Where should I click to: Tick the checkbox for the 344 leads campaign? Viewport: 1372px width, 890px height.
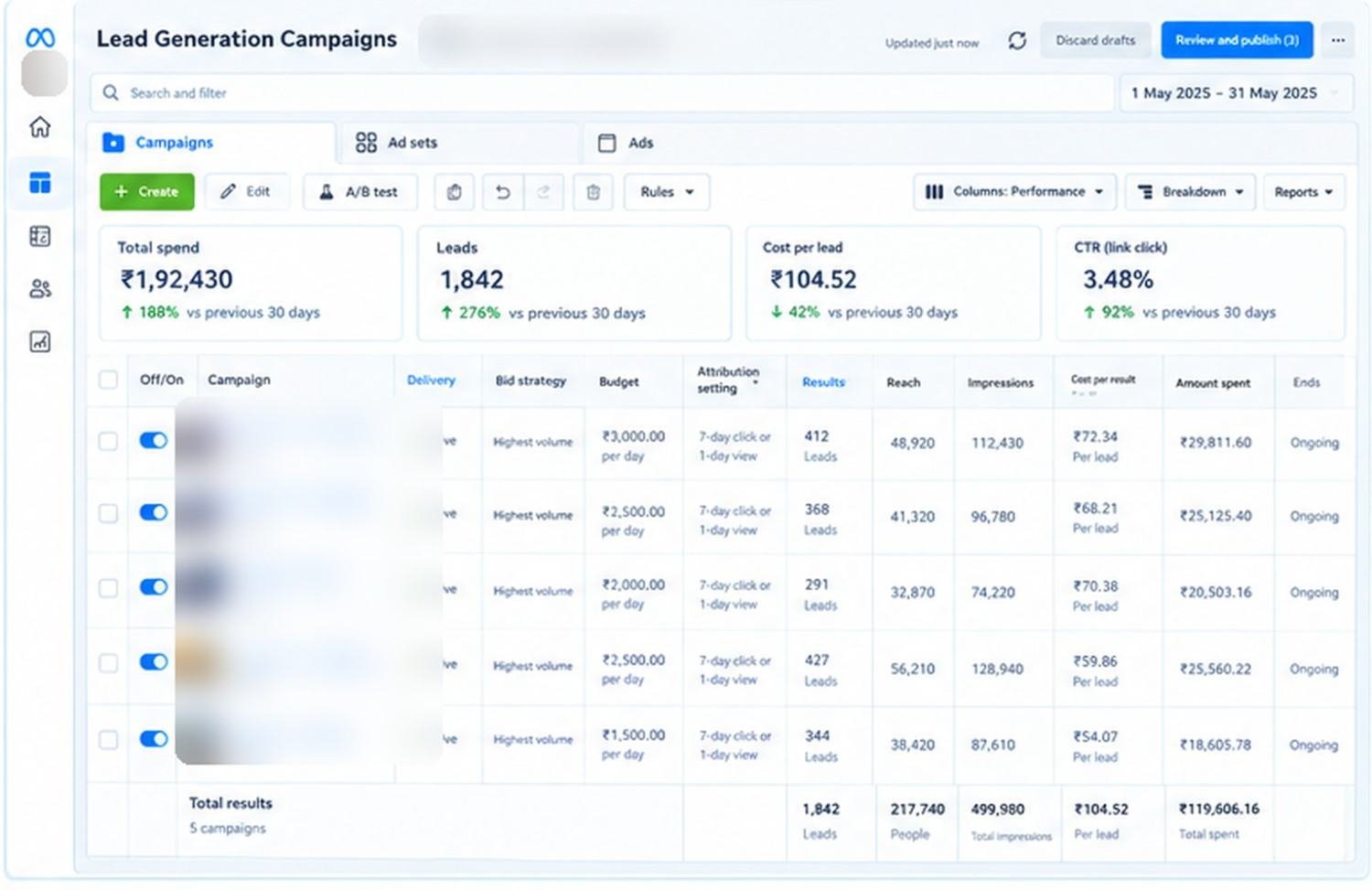coord(108,739)
